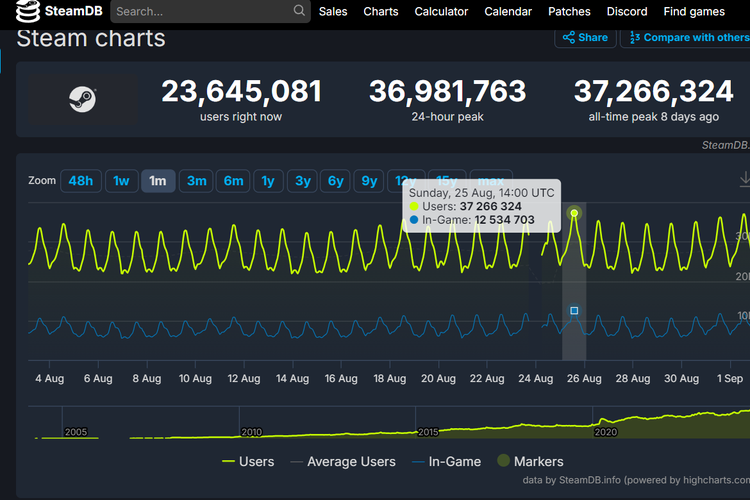
Task: Click the search magnifier icon
Action: click(x=299, y=11)
